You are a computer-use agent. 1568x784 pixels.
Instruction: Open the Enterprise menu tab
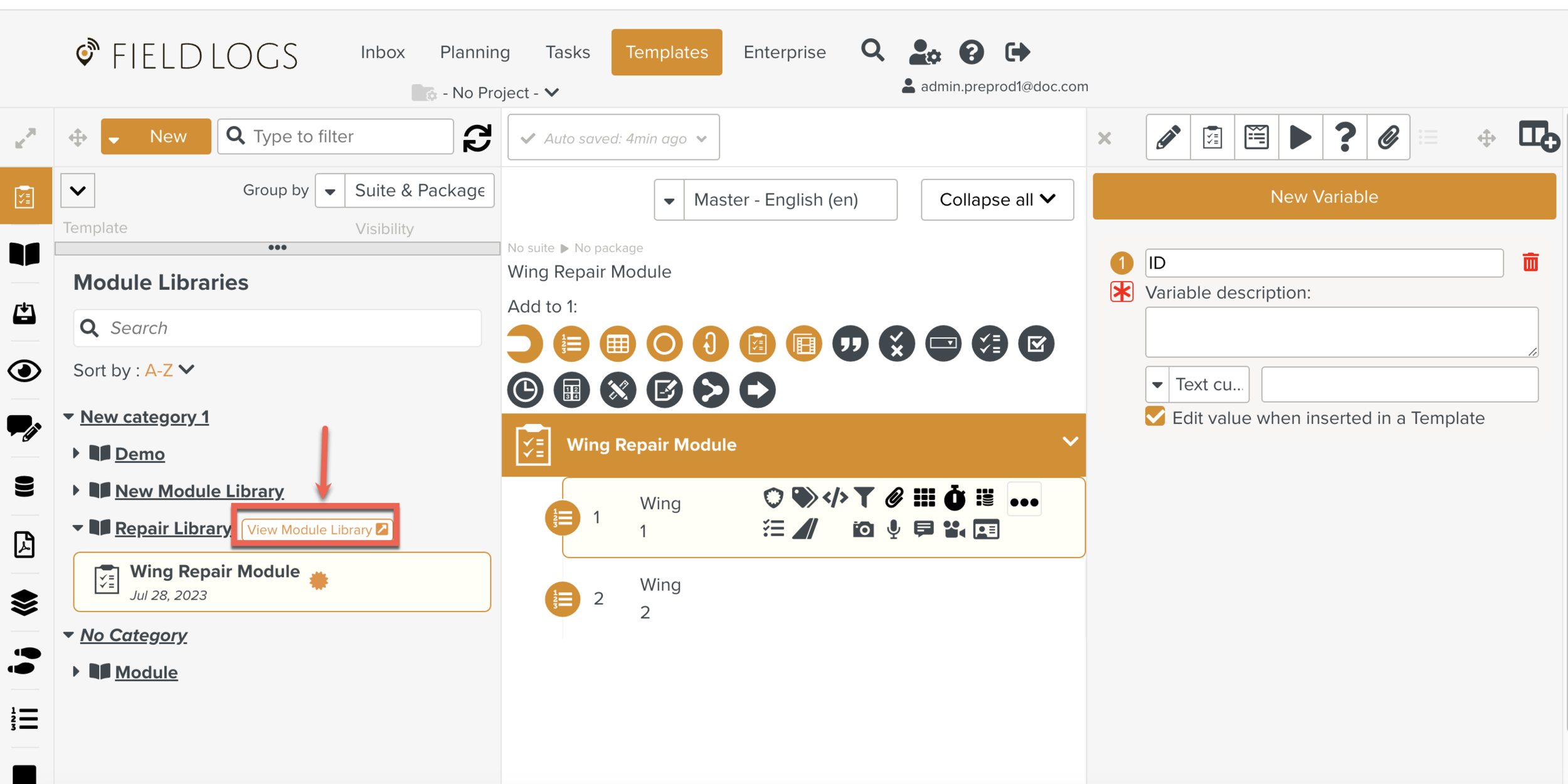coord(784,52)
